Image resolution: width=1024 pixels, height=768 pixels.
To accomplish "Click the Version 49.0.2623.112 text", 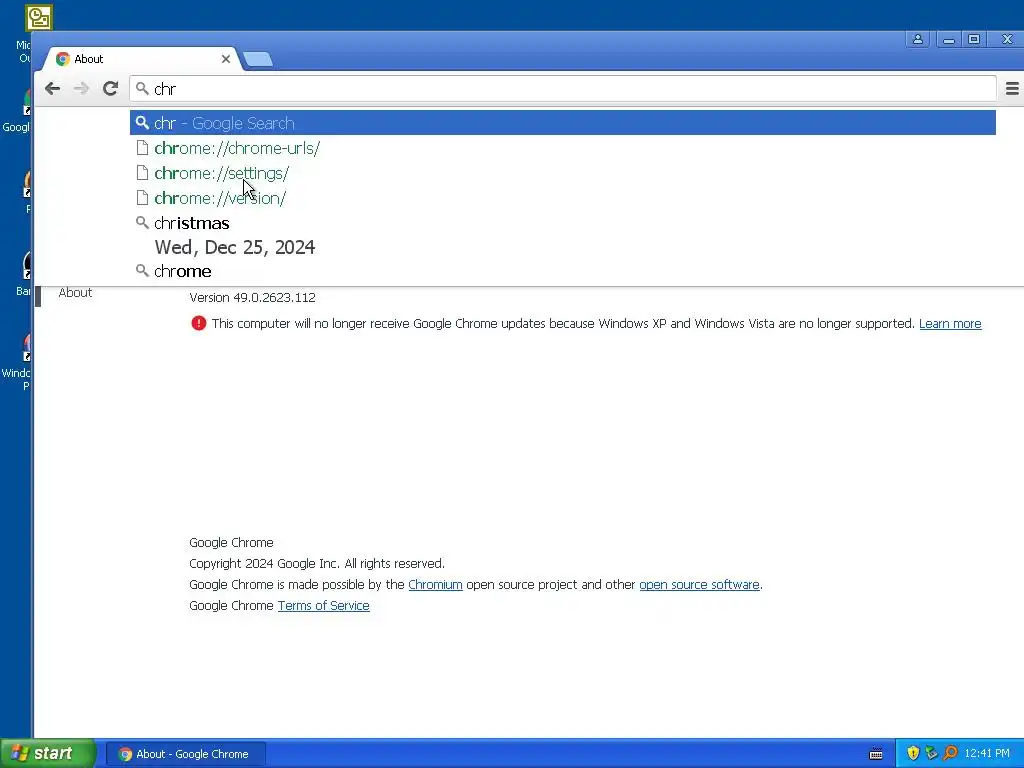I will click(252, 298).
